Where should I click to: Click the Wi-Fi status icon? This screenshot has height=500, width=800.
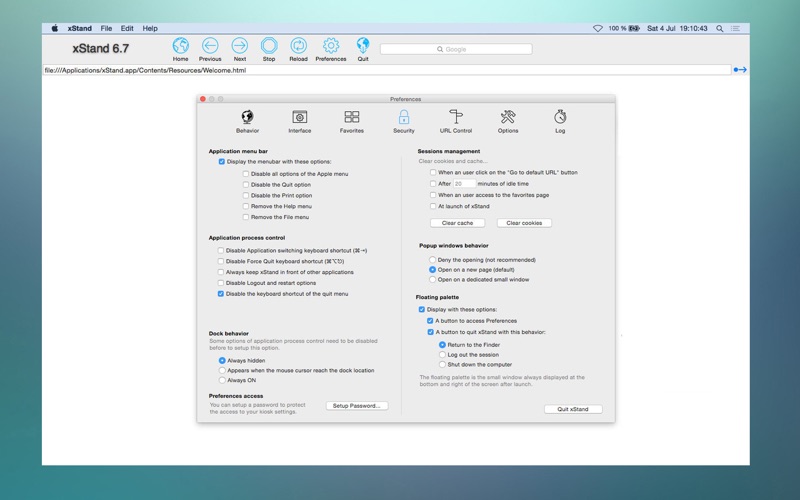point(597,29)
